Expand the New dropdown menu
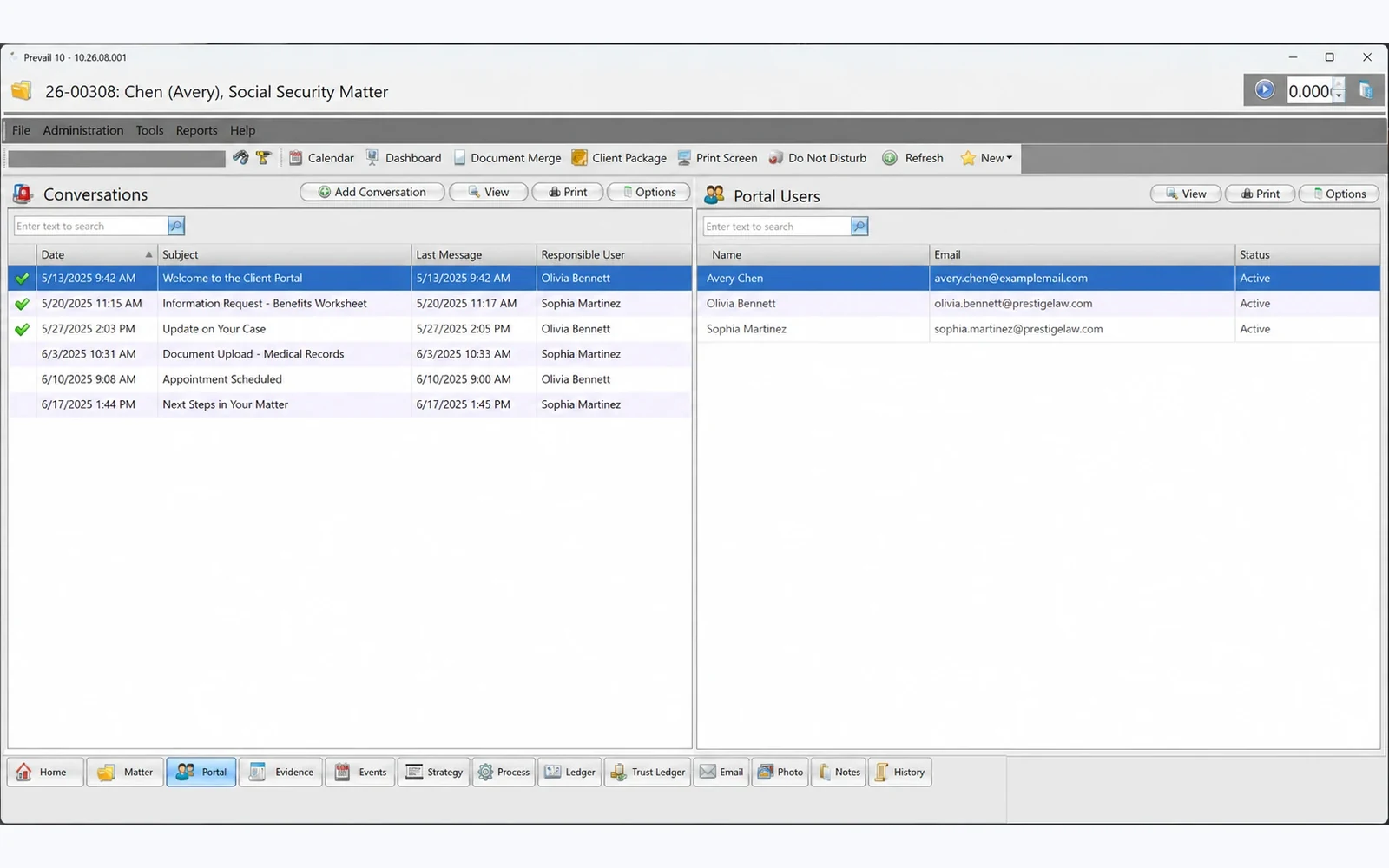The width and height of the screenshot is (1389, 868). click(986, 158)
